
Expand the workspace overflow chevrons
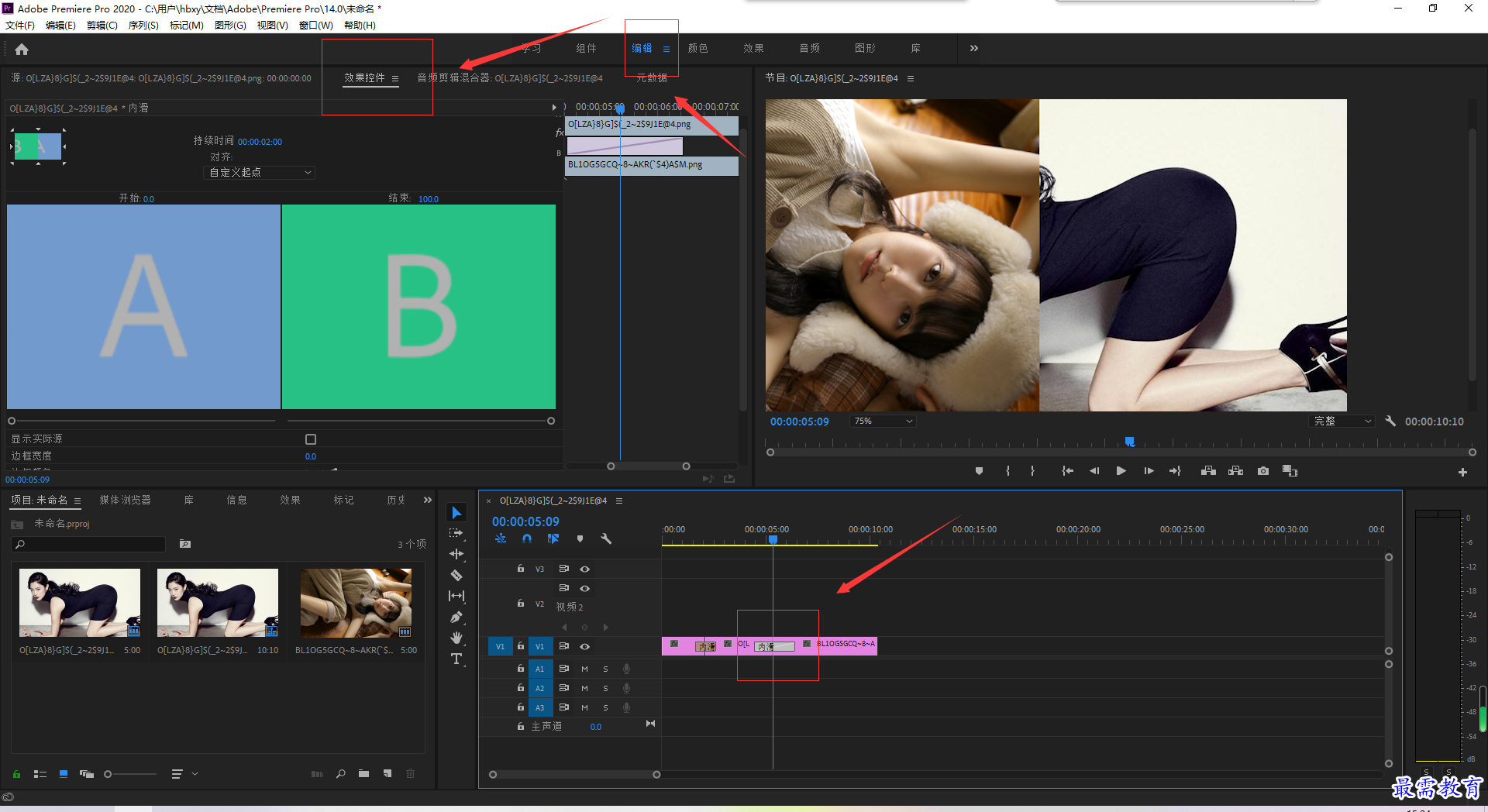coord(974,48)
